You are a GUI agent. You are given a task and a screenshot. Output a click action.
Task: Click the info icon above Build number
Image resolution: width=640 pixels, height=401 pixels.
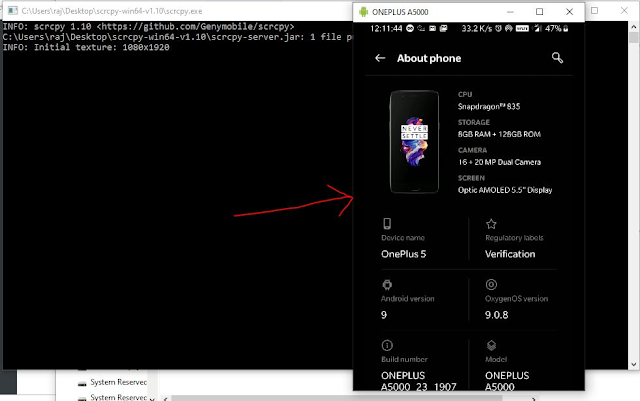[387, 345]
